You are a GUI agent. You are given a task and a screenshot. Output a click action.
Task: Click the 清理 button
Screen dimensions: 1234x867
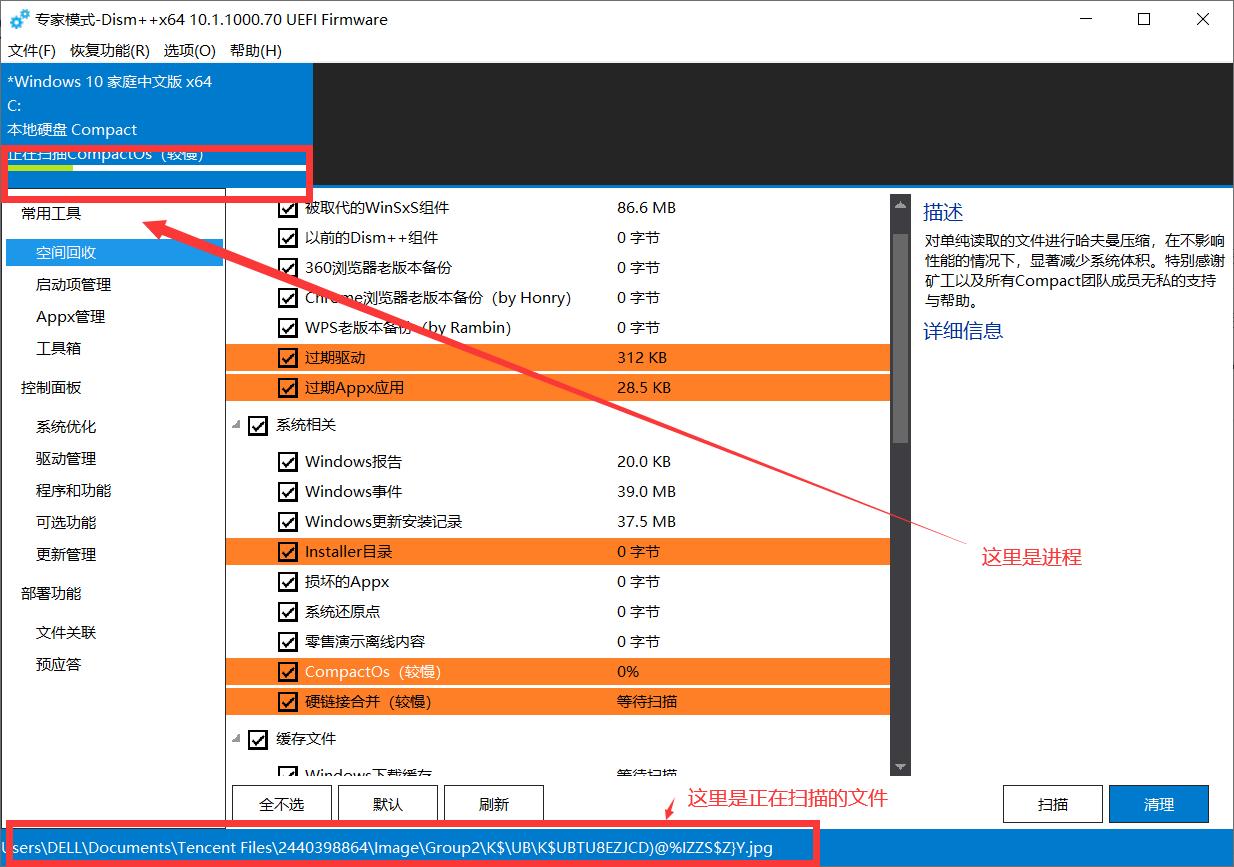(x=1158, y=803)
